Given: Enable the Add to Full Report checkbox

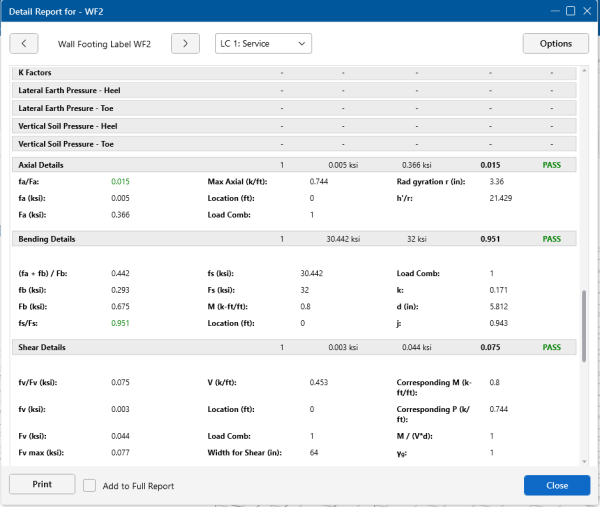Looking at the screenshot, I should [x=90, y=485].
